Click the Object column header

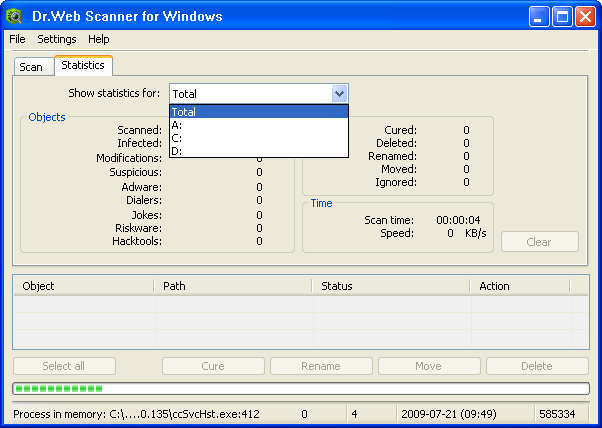(x=84, y=286)
